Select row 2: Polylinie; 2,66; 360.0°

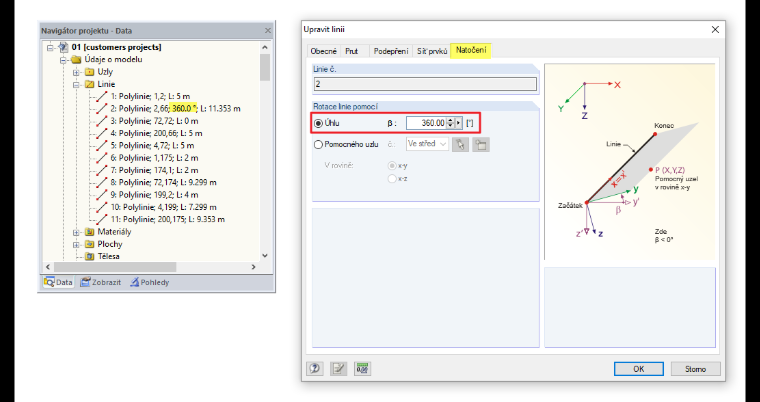[x=176, y=109]
